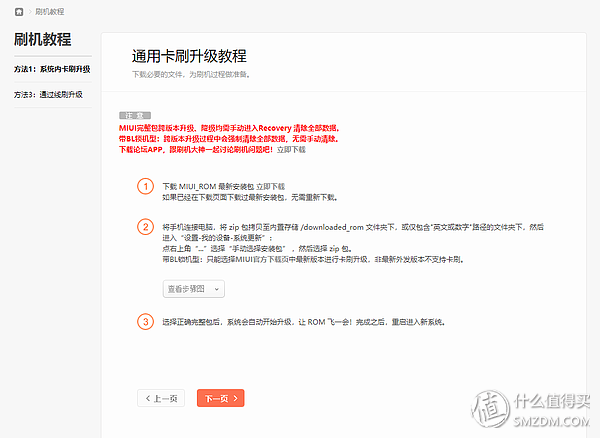Click 立即下载 link after forum APP notice
Screen dimensions: 600x438
[291, 150]
